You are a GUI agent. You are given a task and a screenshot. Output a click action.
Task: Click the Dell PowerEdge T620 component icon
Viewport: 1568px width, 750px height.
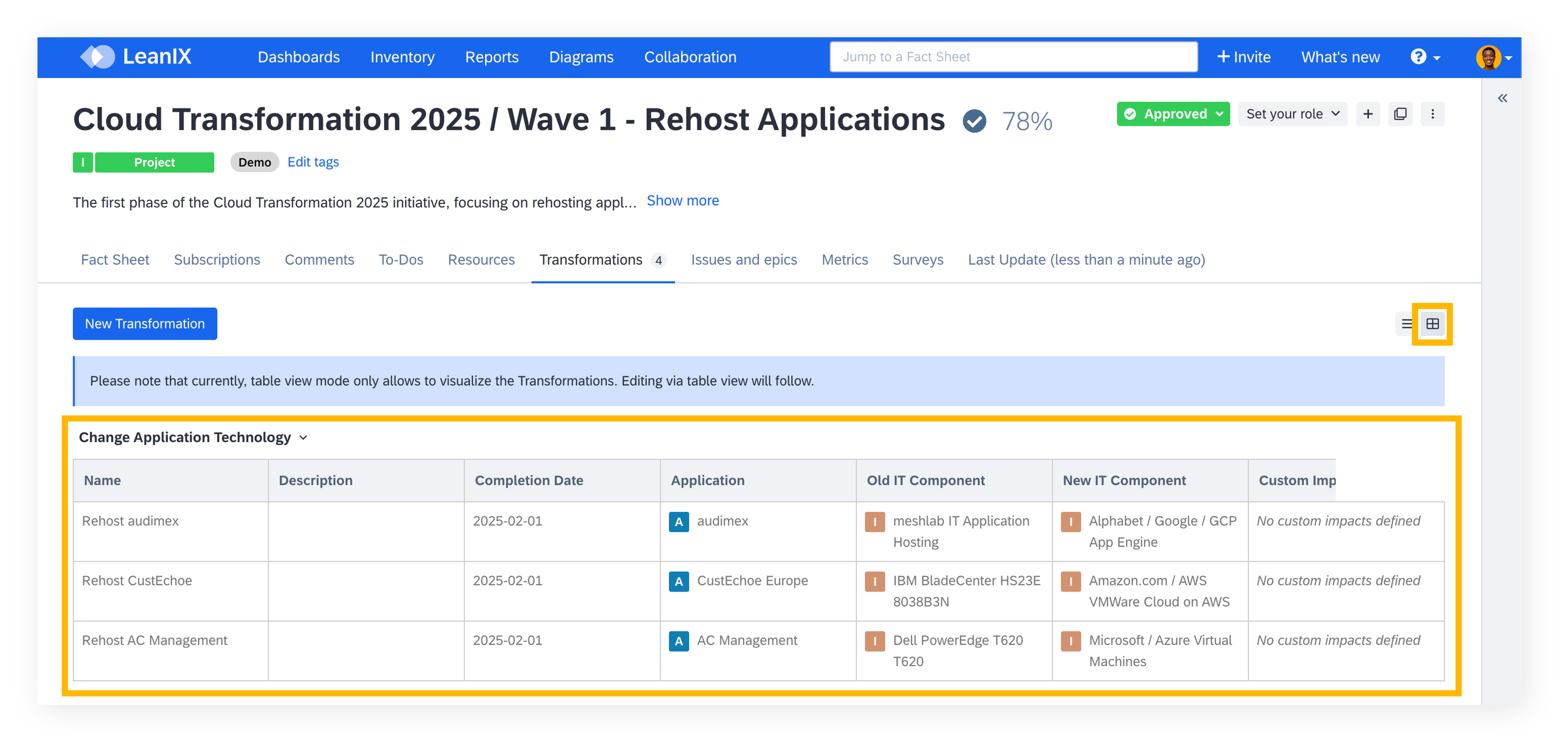point(875,641)
